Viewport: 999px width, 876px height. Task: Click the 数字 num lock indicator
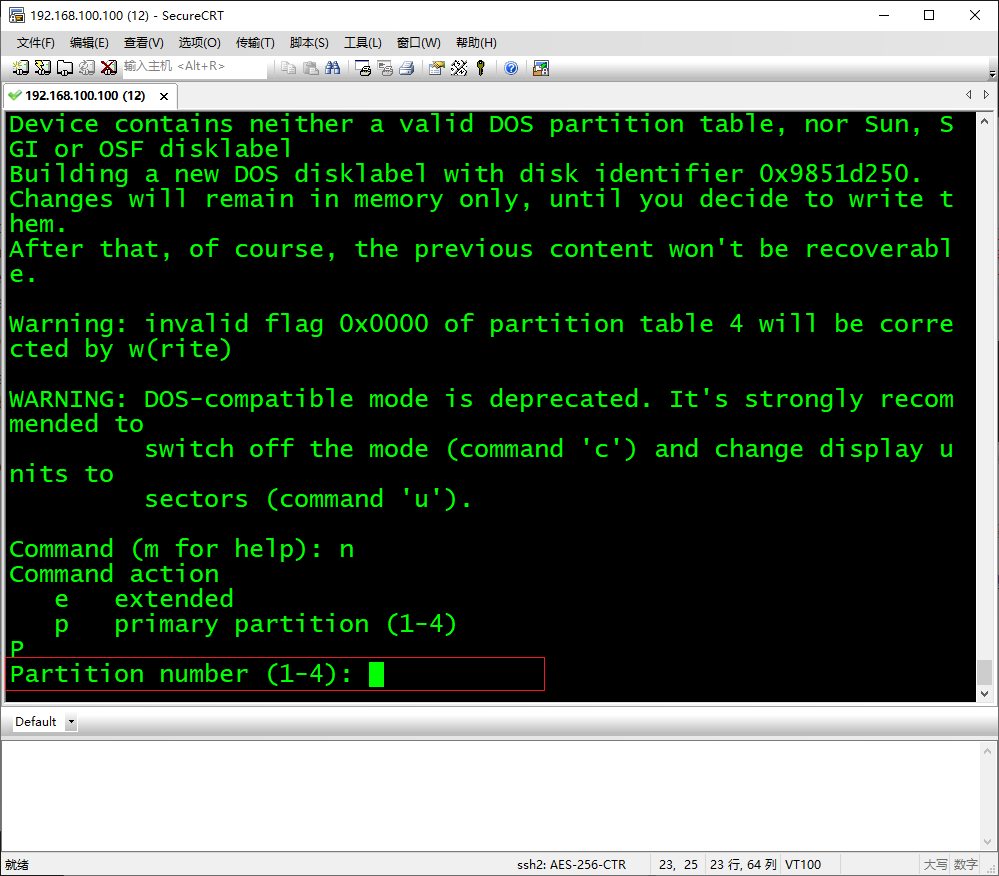(x=965, y=865)
